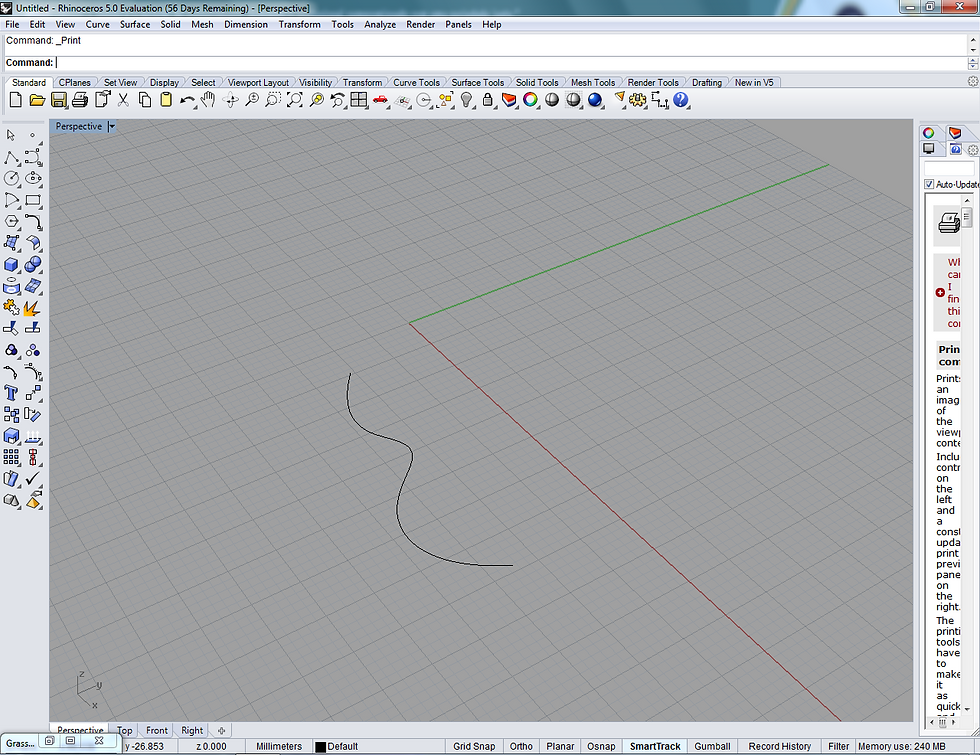Toggle Ortho mode in status bar

(x=521, y=746)
